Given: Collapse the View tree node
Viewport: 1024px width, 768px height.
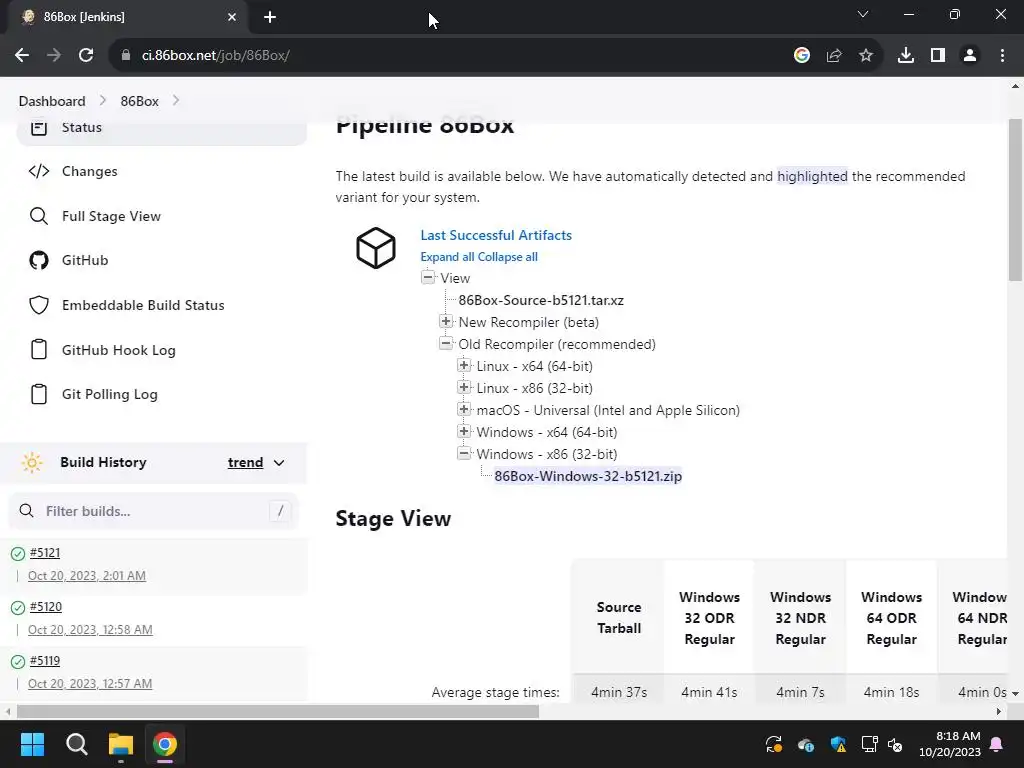Looking at the screenshot, I should click(428, 278).
